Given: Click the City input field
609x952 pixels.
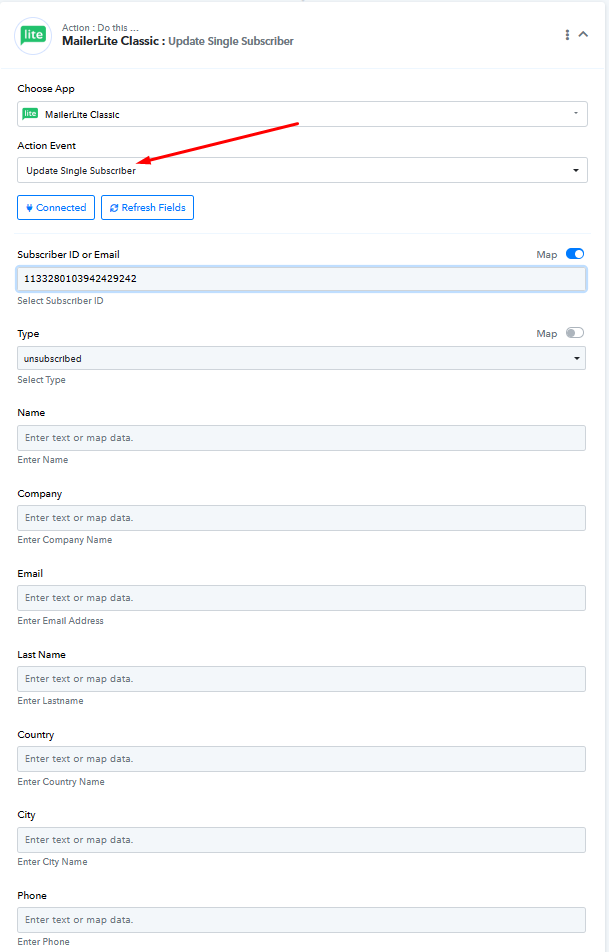Looking at the screenshot, I should [x=301, y=840].
